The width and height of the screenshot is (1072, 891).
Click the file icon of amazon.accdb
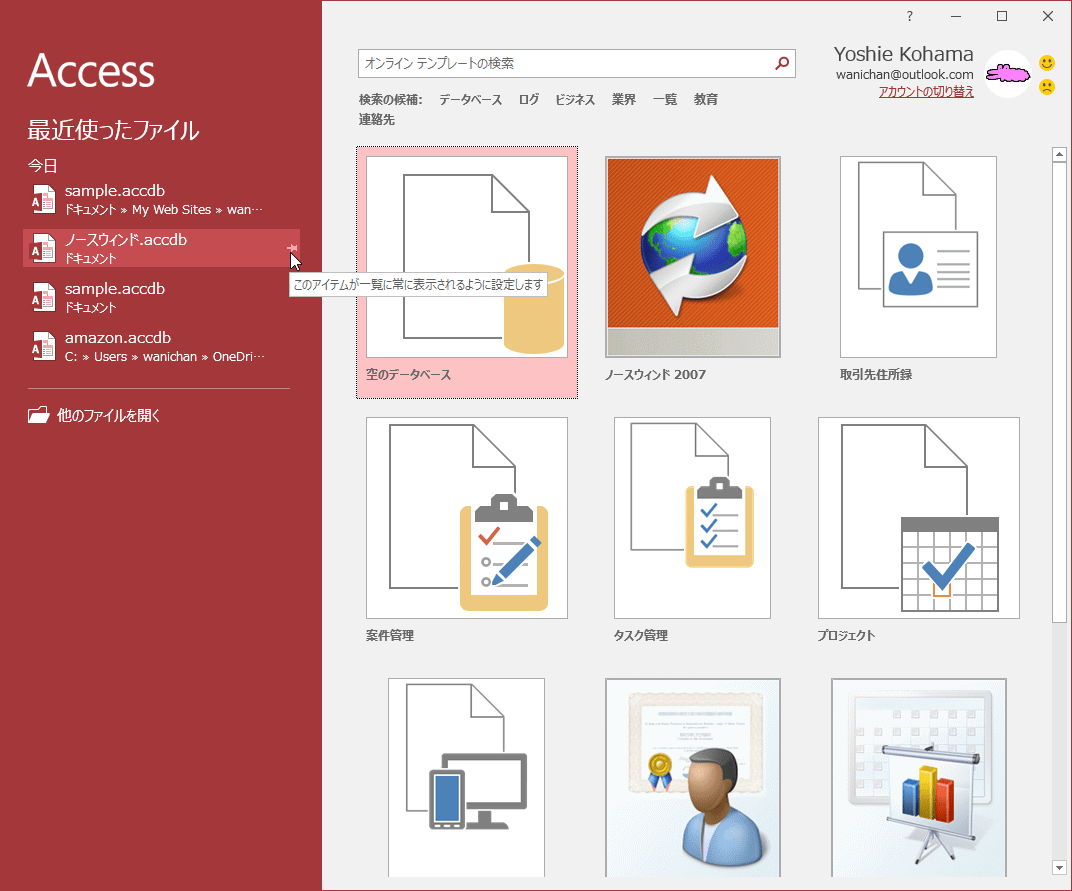coord(44,346)
